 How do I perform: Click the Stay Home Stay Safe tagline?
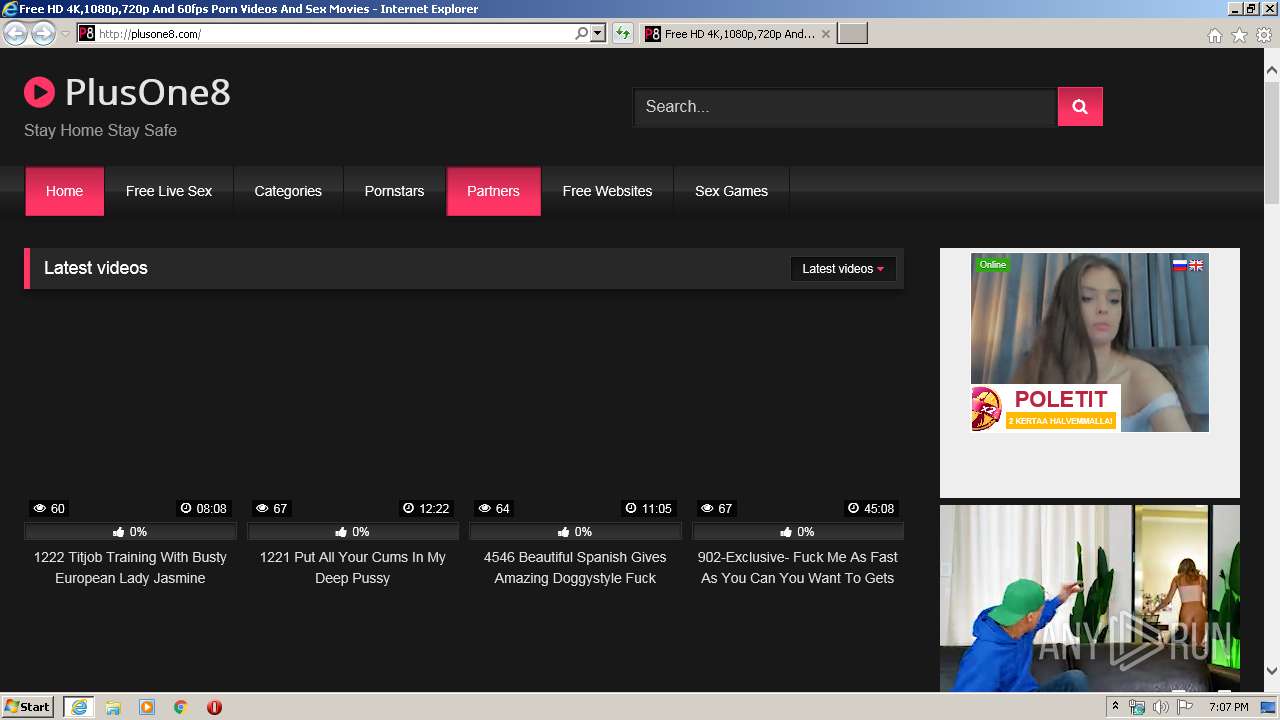click(100, 130)
